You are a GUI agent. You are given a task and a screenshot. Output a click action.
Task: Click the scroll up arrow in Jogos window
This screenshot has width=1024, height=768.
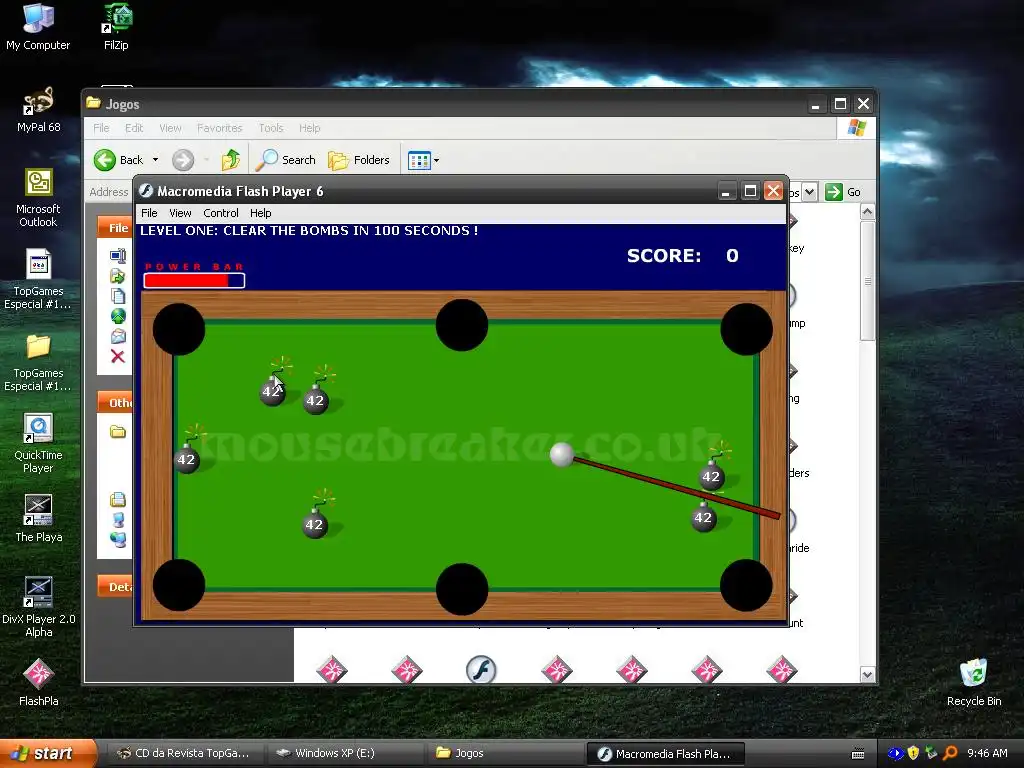(867, 212)
